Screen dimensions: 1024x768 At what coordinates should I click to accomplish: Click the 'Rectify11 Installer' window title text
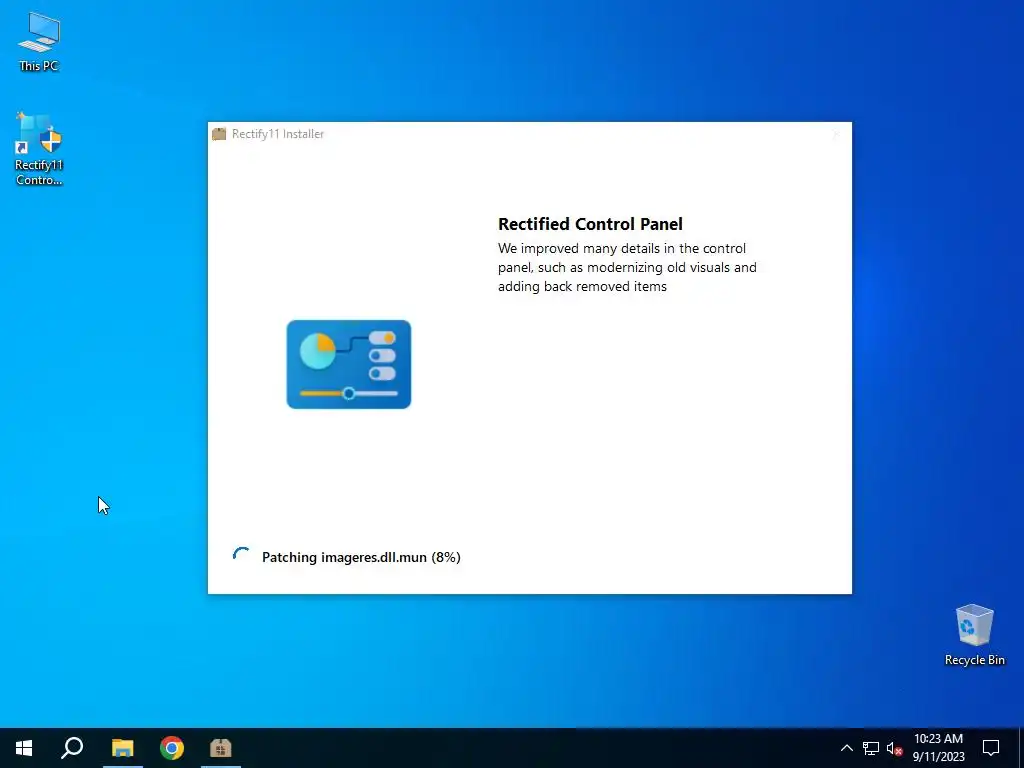tap(278, 134)
